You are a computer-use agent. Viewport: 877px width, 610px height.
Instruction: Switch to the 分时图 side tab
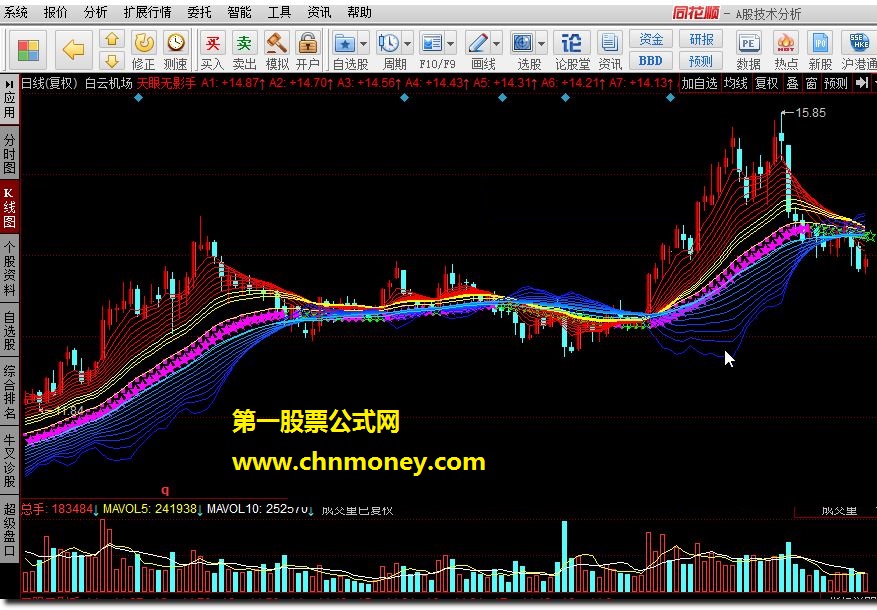(10, 154)
